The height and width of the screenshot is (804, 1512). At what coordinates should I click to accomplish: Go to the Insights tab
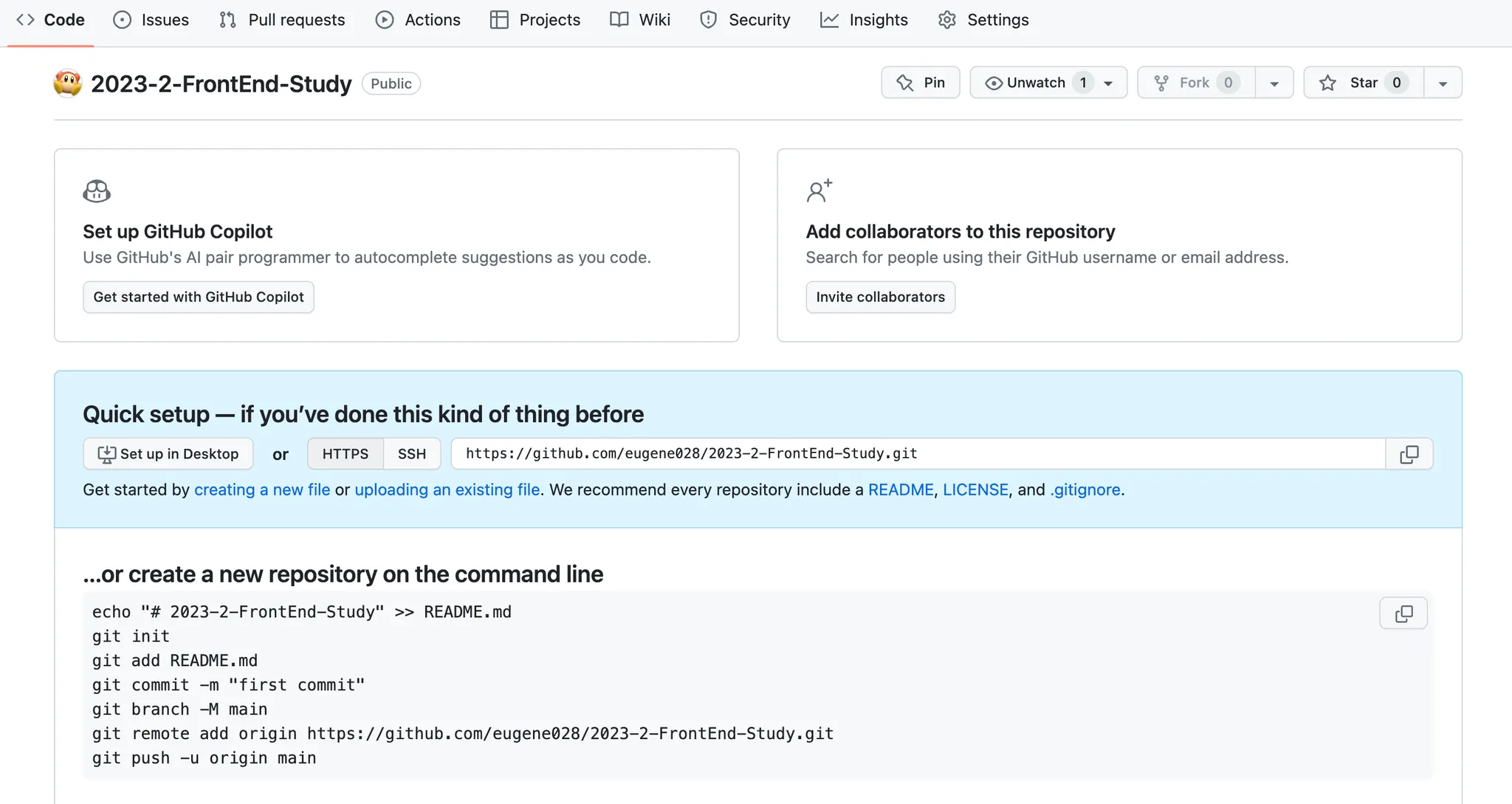[x=864, y=20]
